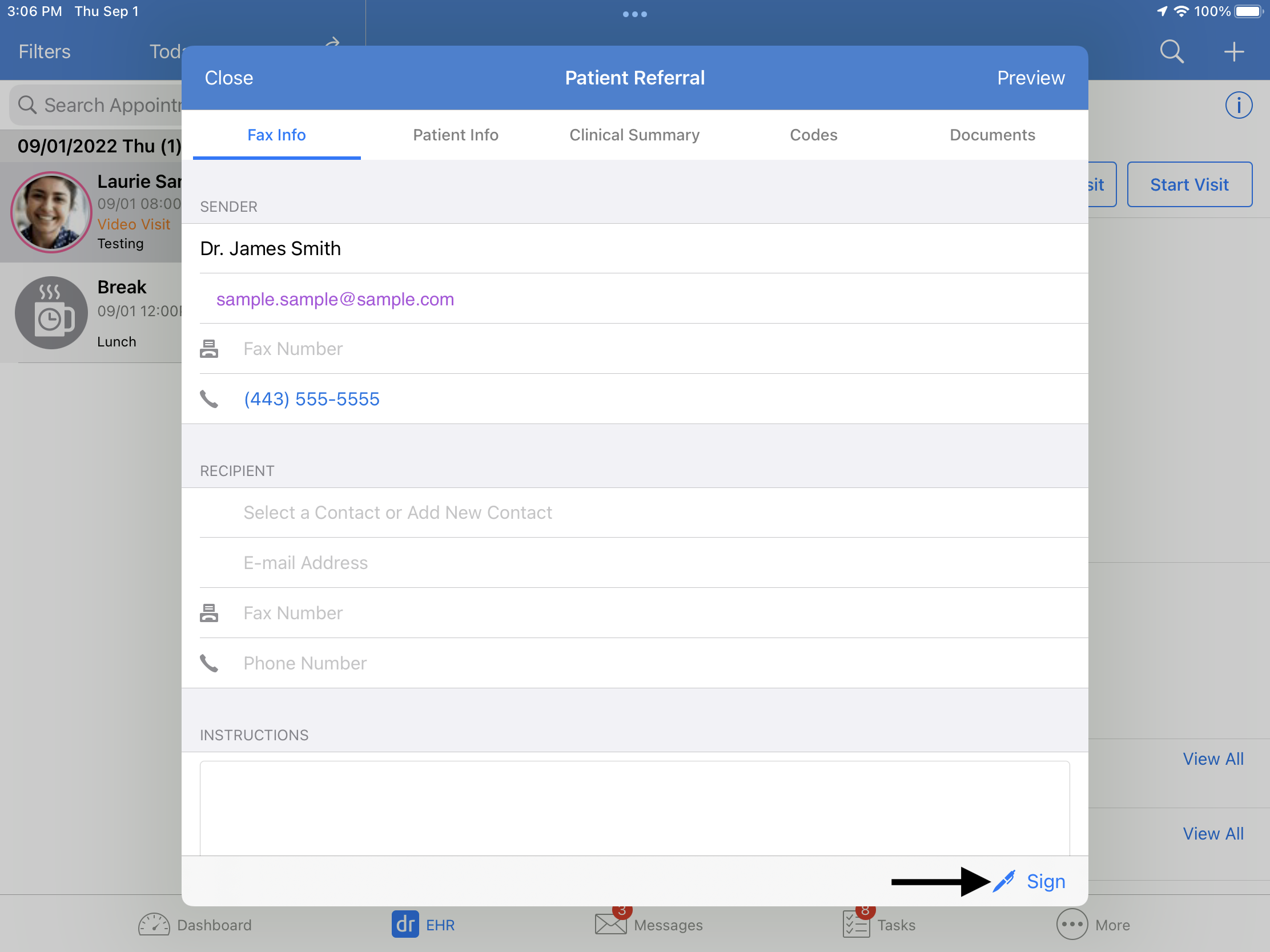The width and height of the screenshot is (1270, 952).
Task: Click the Close button top left
Action: tap(229, 78)
